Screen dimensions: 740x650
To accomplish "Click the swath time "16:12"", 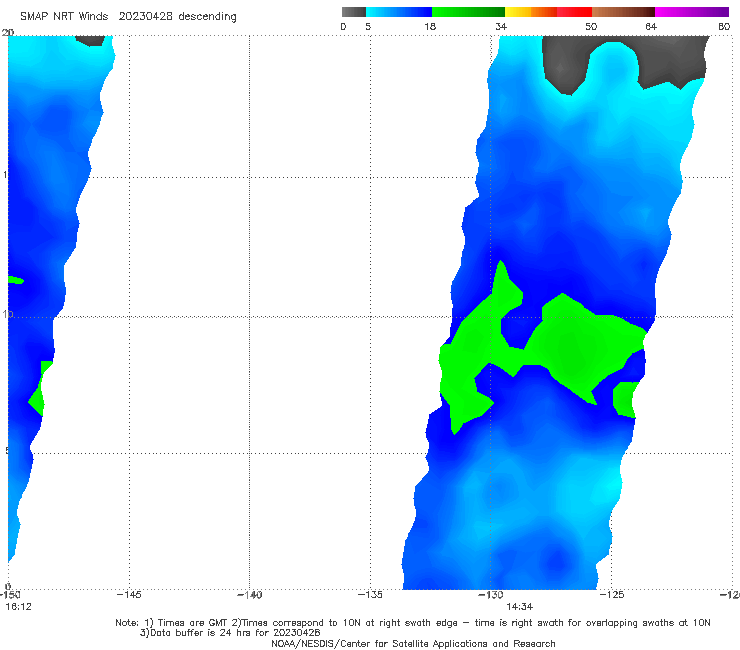I will [18, 607].
